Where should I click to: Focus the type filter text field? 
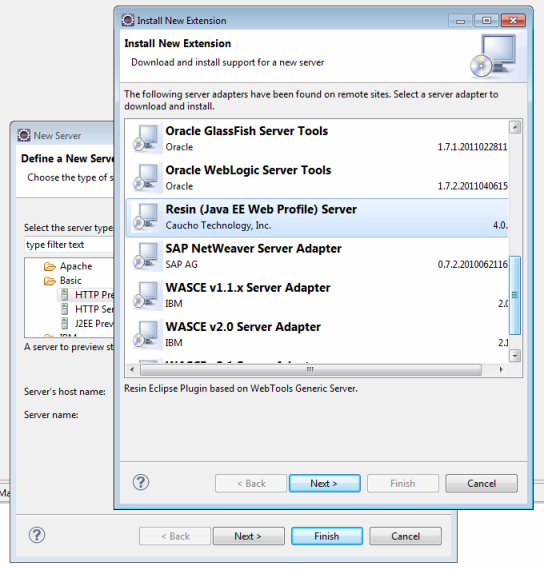pos(69,245)
